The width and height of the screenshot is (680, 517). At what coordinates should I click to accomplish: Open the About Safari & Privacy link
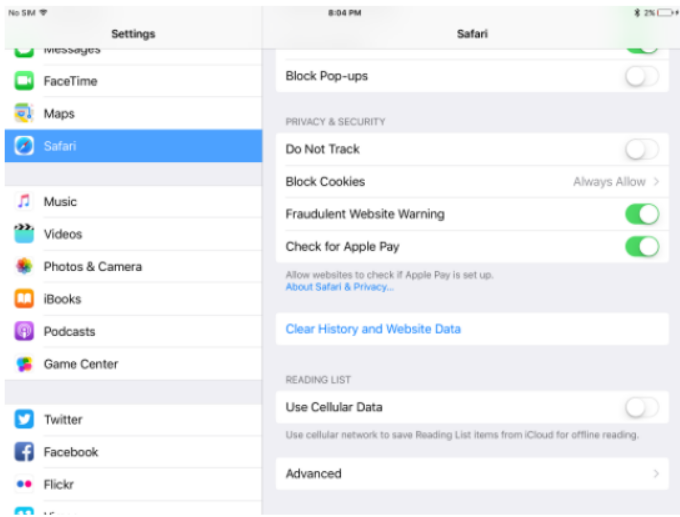coord(339,287)
